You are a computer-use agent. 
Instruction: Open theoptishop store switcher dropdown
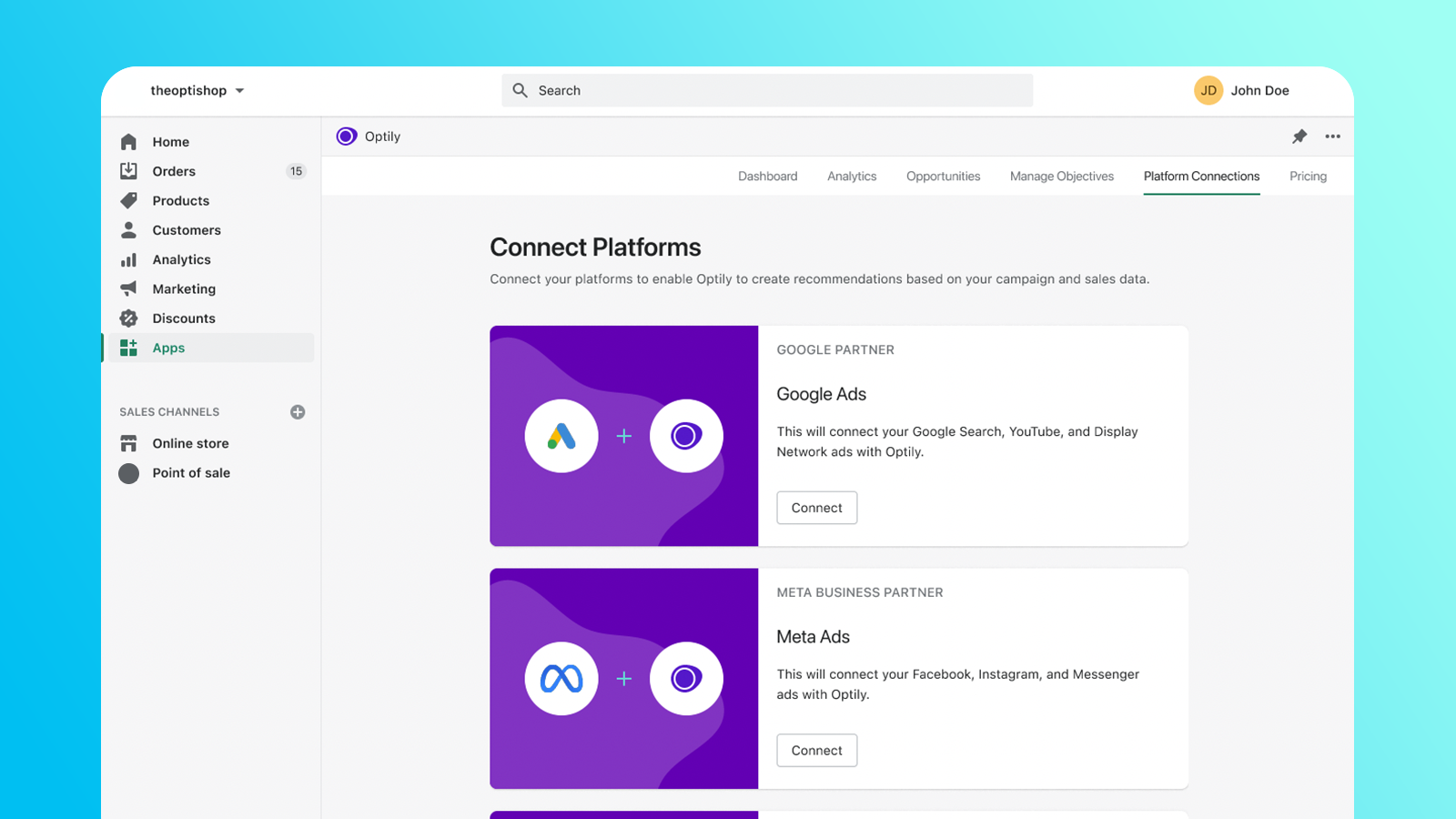[197, 90]
